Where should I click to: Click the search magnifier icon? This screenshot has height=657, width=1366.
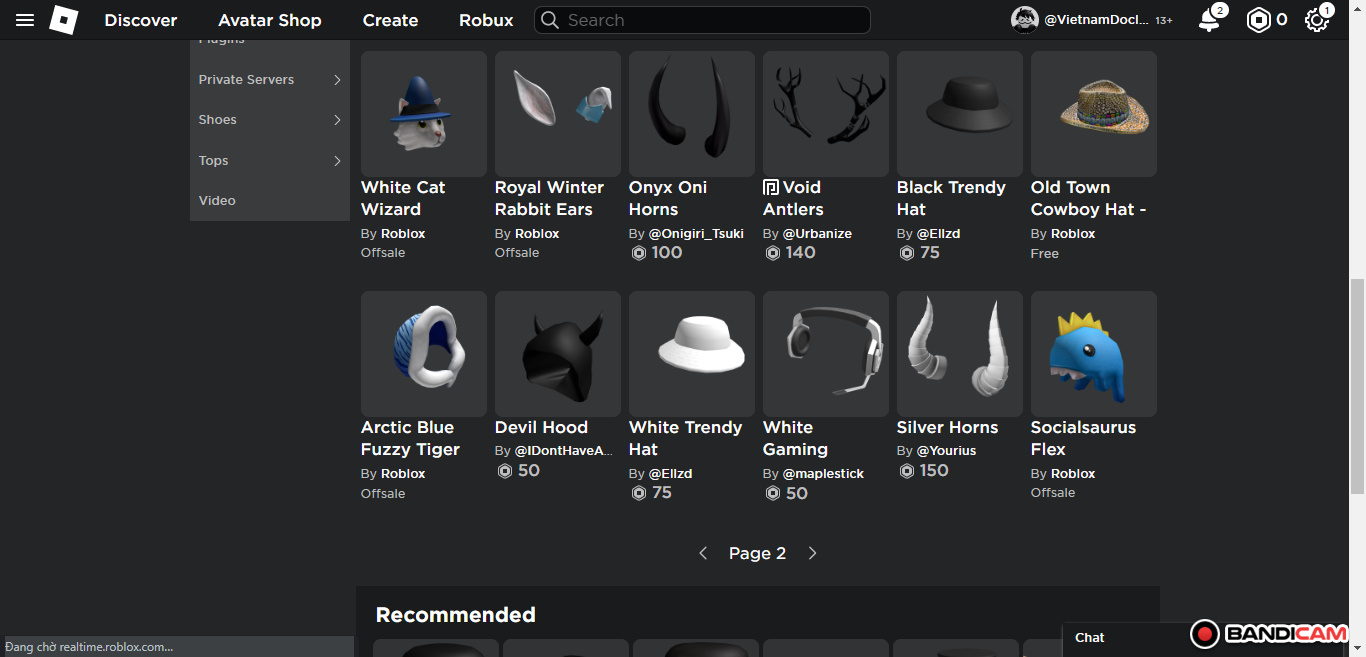coord(549,20)
